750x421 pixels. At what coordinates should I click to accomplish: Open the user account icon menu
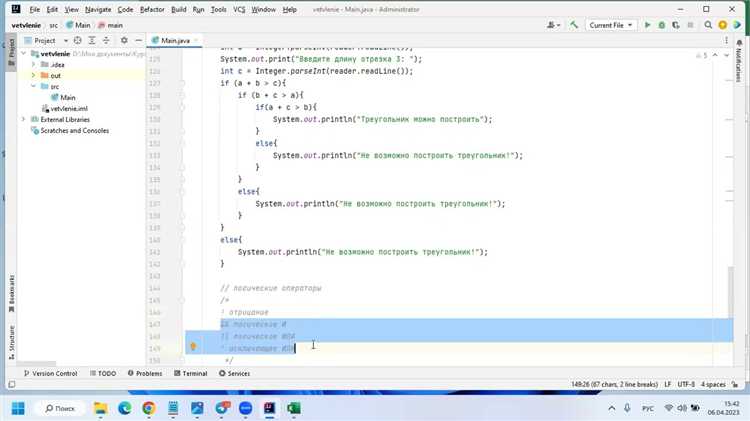553,25
